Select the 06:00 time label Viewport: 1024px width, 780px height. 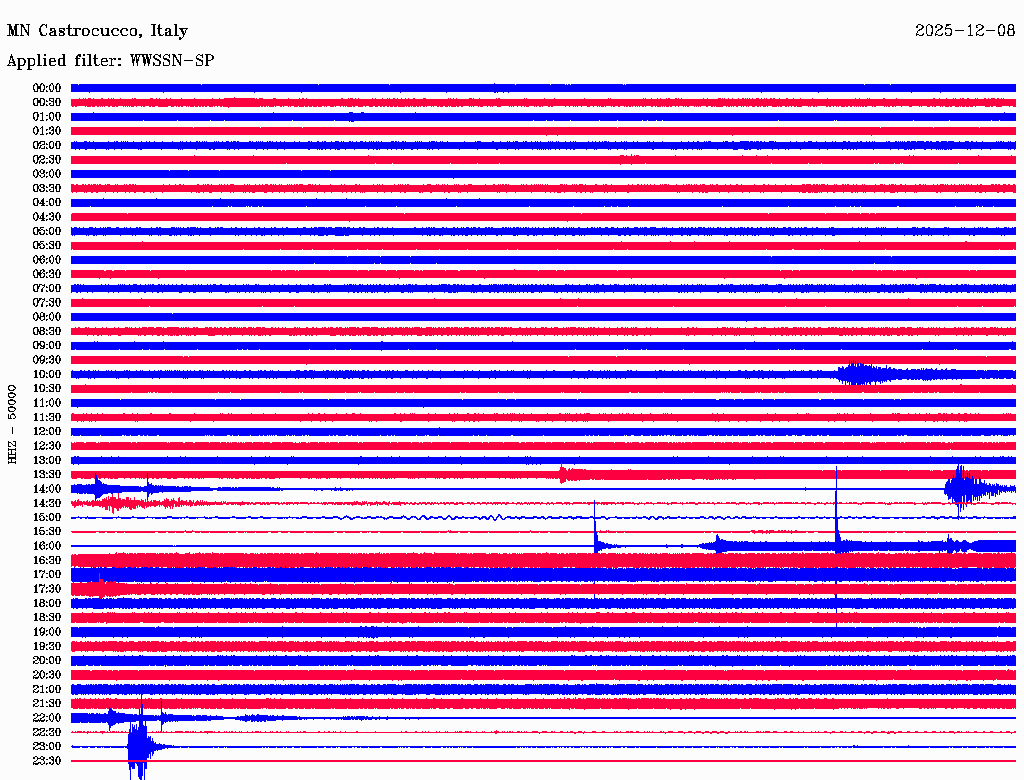tap(47, 259)
